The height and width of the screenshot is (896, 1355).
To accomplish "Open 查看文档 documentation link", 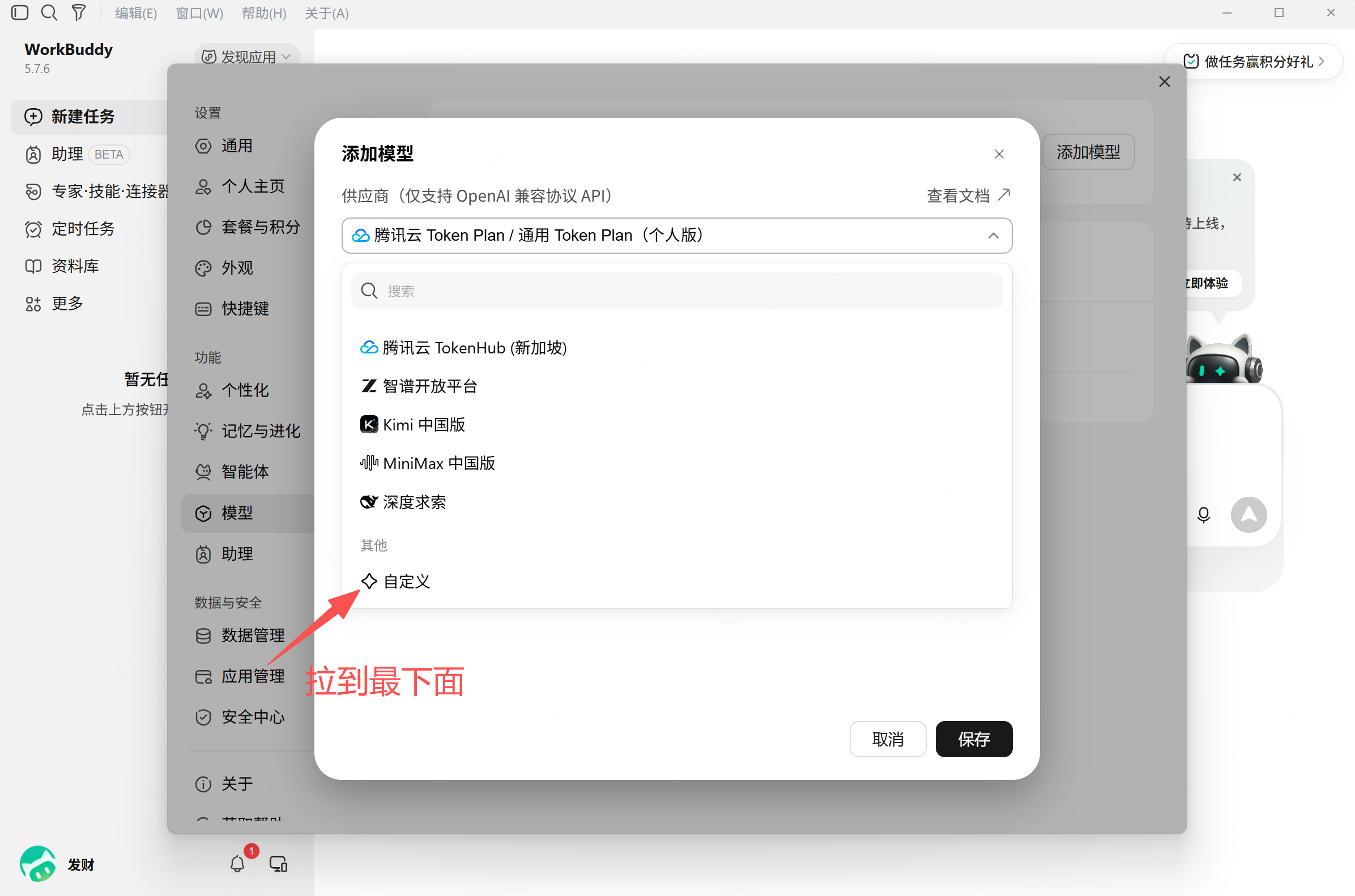I will tap(968, 195).
